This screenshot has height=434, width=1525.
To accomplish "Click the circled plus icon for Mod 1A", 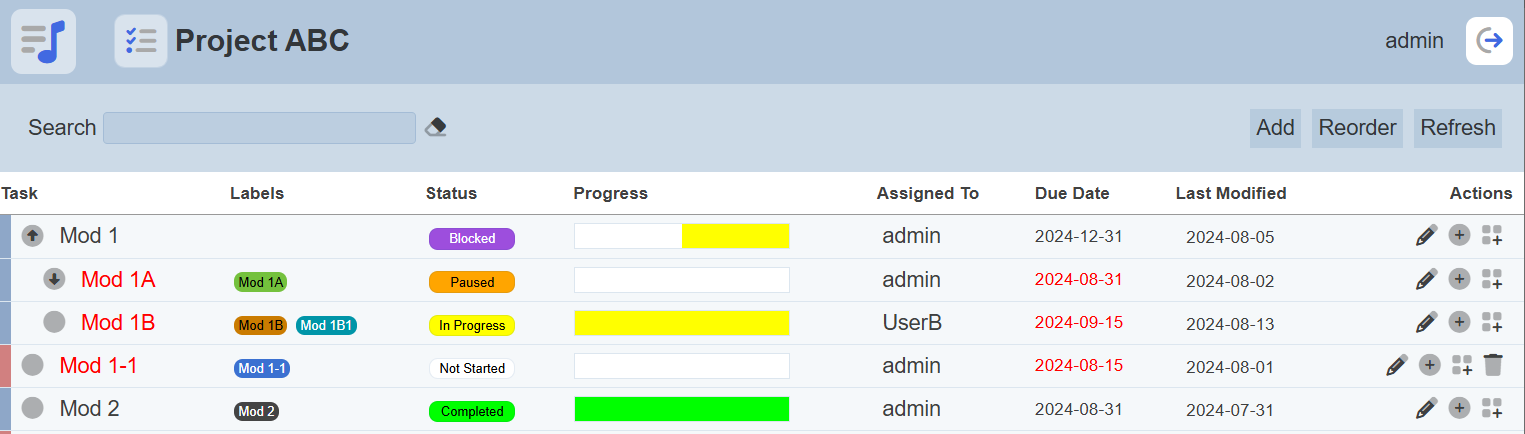I will point(1459,279).
